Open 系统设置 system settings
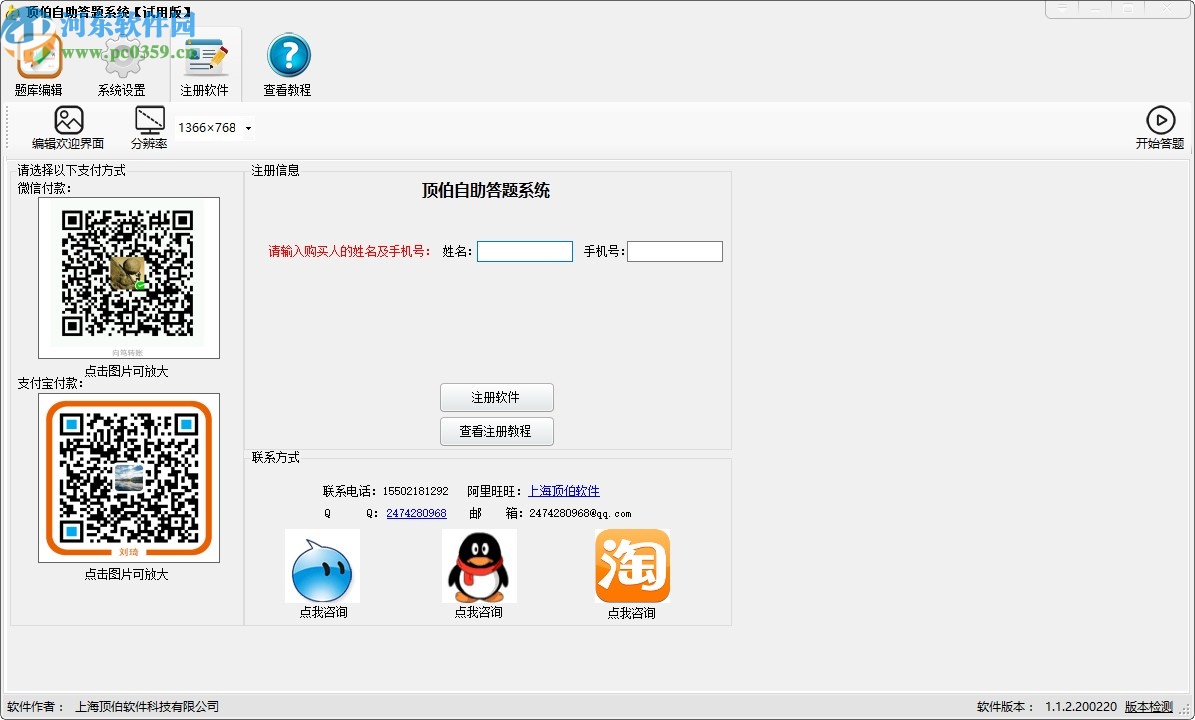Viewport: 1195px width, 720px height. point(122,63)
